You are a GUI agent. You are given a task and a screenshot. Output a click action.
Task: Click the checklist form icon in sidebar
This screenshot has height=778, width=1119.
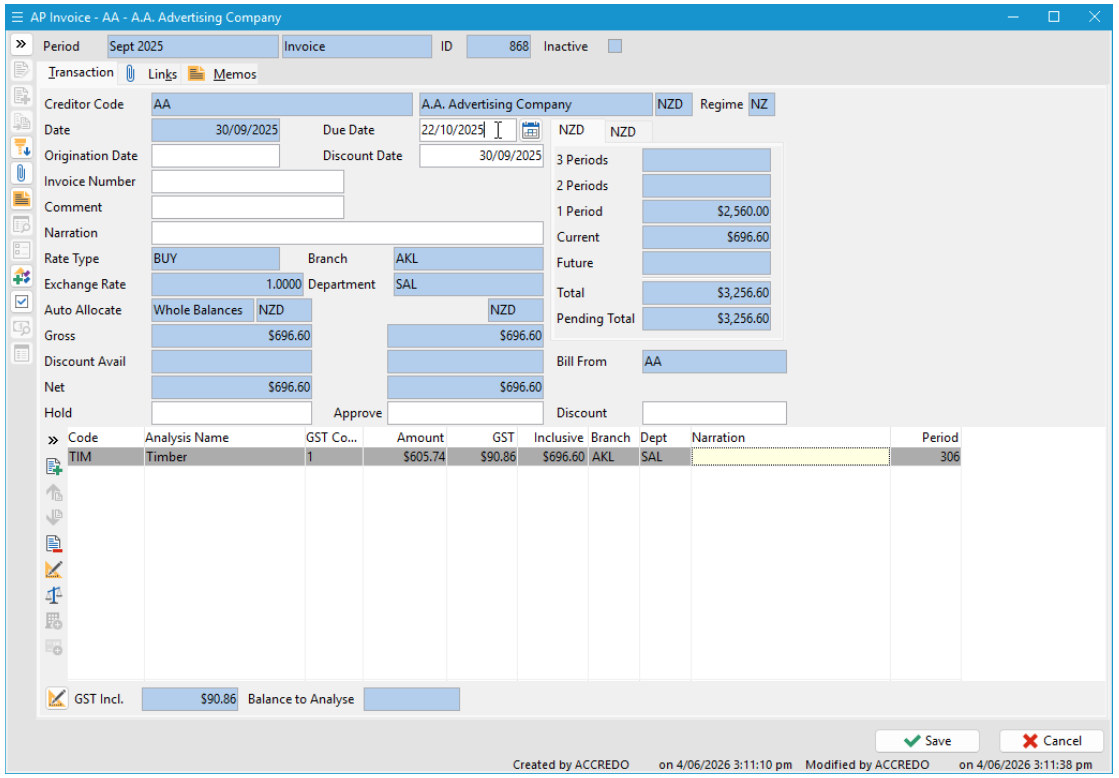point(21,250)
